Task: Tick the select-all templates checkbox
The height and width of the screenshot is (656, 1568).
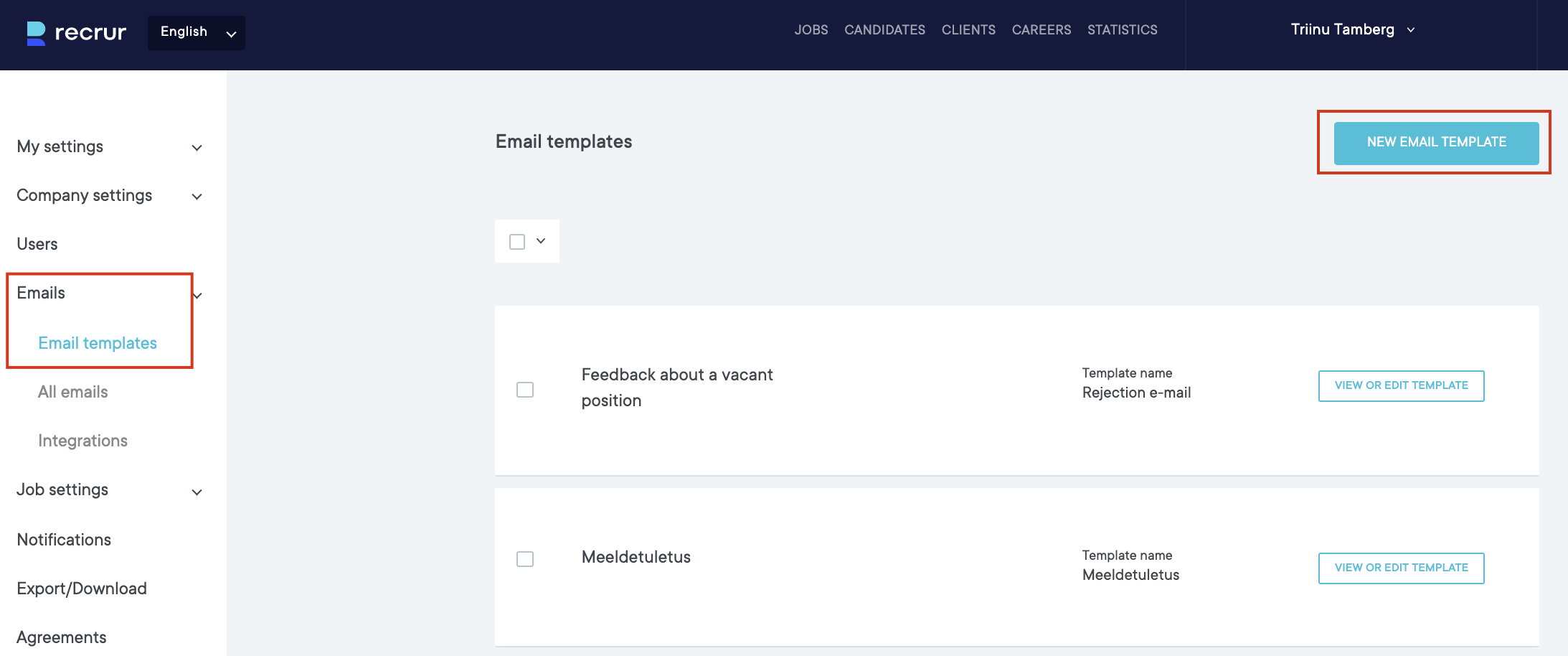Action: pyautogui.click(x=517, y=242)
